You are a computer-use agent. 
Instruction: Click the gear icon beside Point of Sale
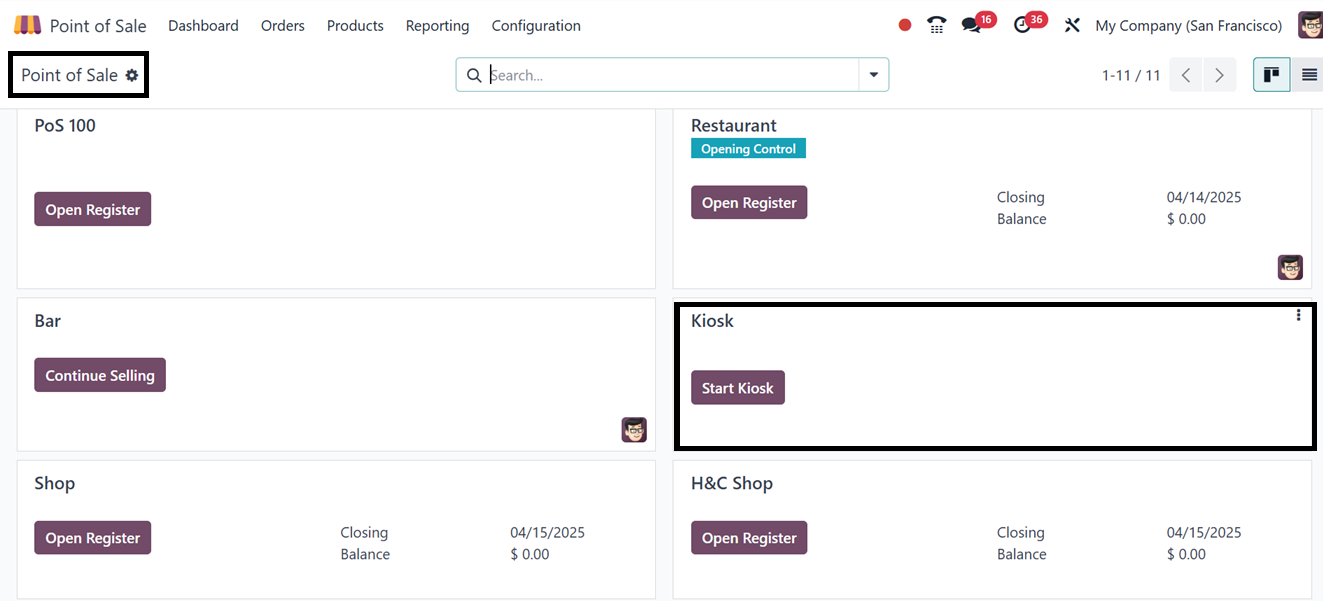pos(132,75)
